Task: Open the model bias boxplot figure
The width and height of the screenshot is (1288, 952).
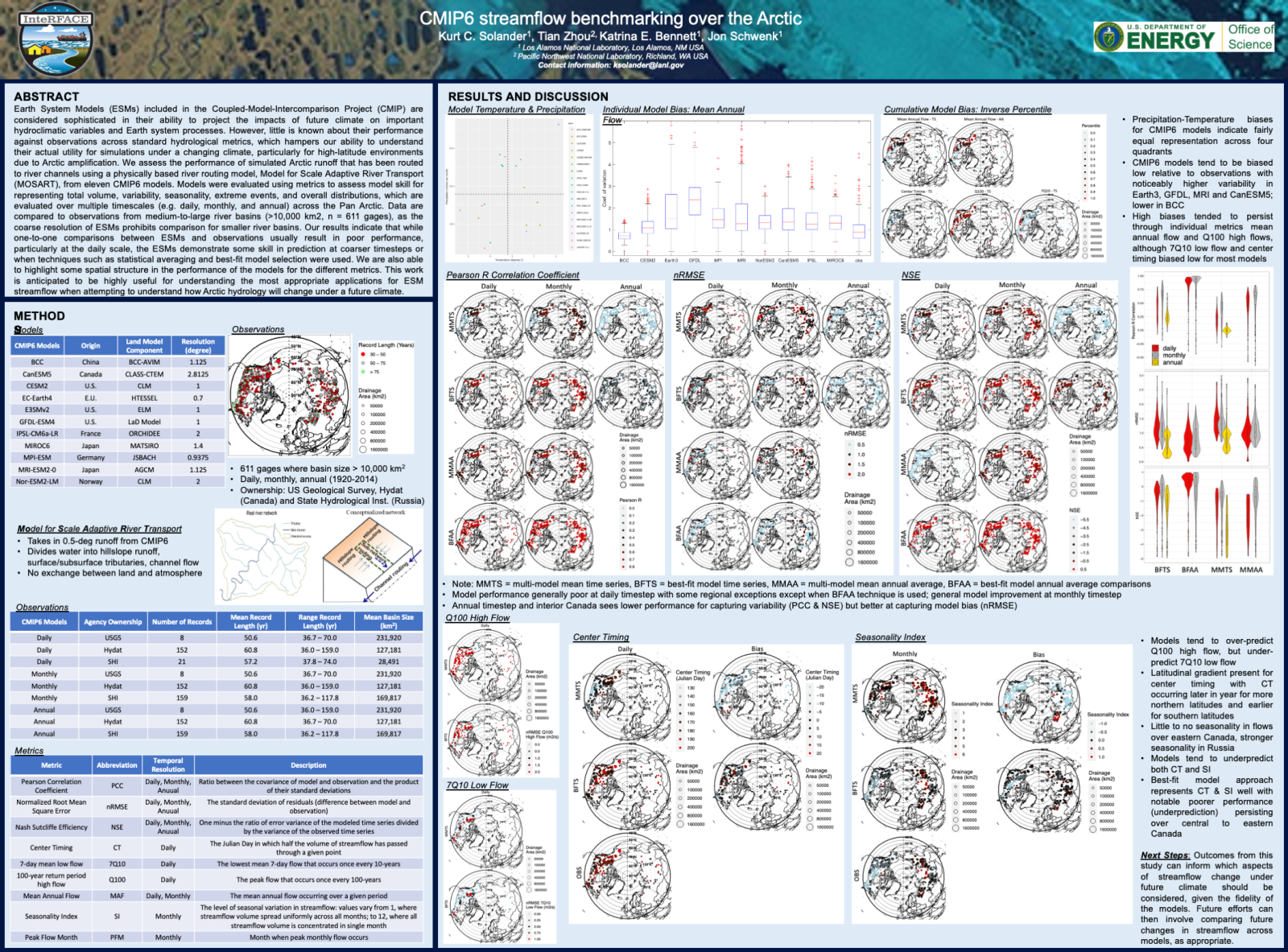Action: pos(737,190)
